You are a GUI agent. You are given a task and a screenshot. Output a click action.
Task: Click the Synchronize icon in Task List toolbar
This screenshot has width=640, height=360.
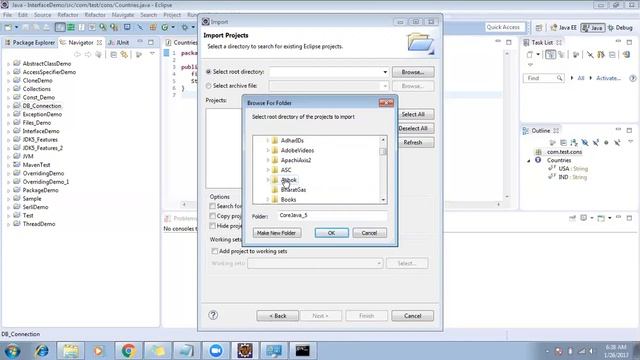pyautogui.click(x=626, y=54)
